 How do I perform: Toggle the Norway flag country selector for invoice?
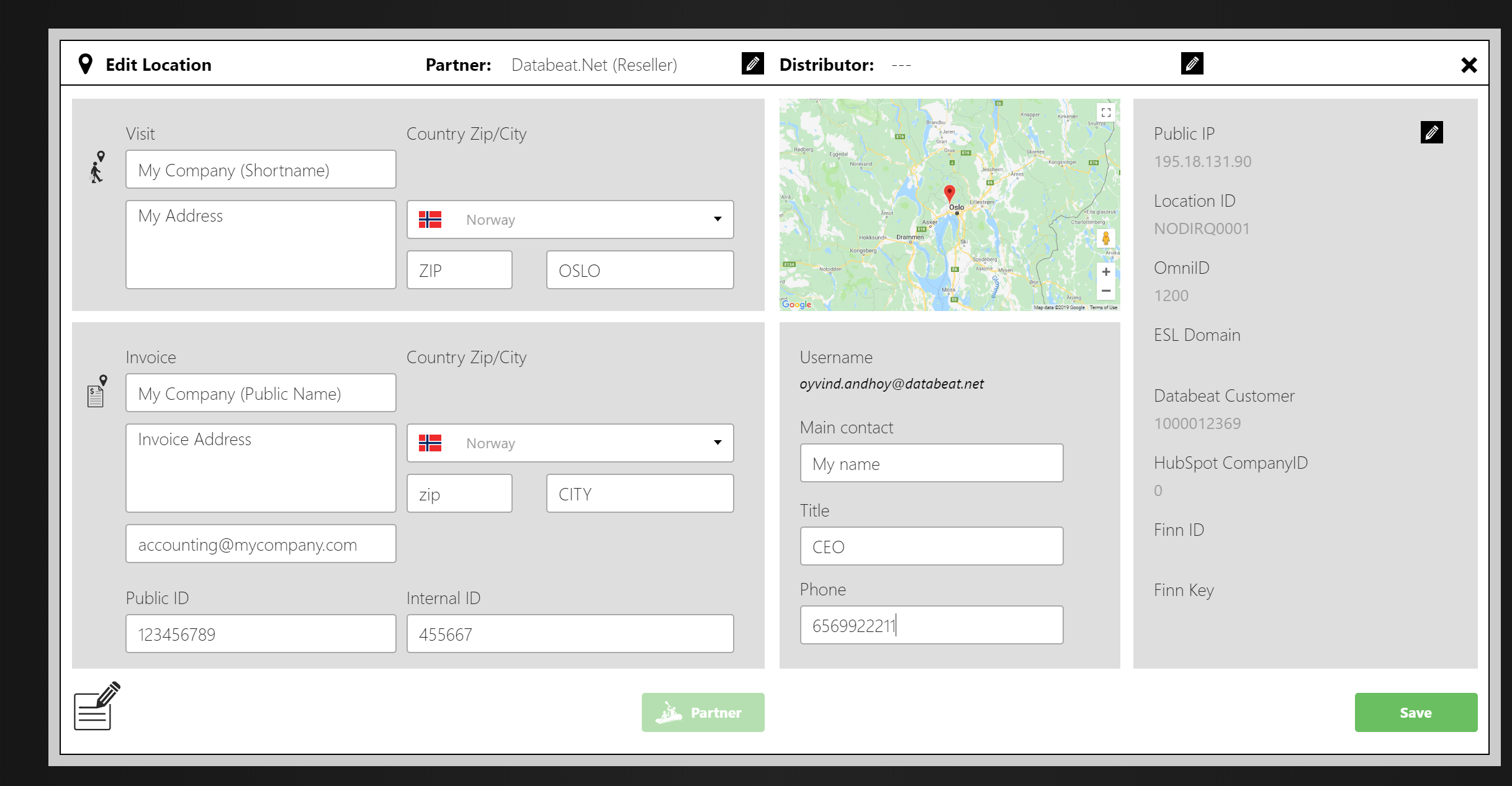click(x=571, y=443)
